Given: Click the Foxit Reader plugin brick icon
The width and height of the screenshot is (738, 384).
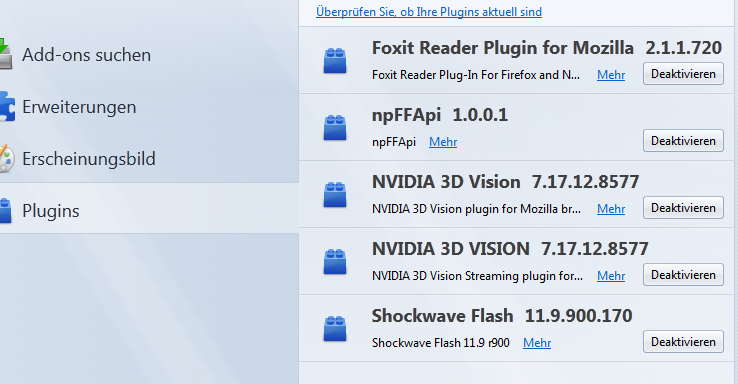Looking at the screenshot, I should 335,61.
